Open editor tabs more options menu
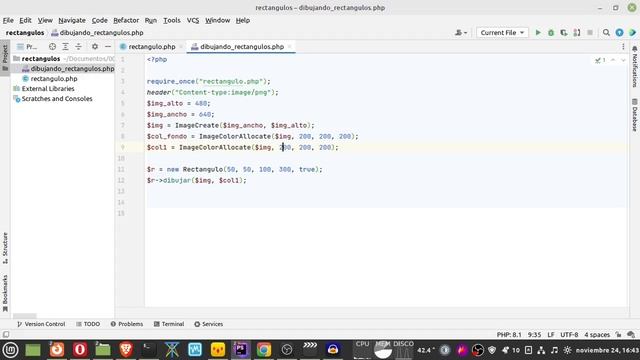 [x=623, y=47]
